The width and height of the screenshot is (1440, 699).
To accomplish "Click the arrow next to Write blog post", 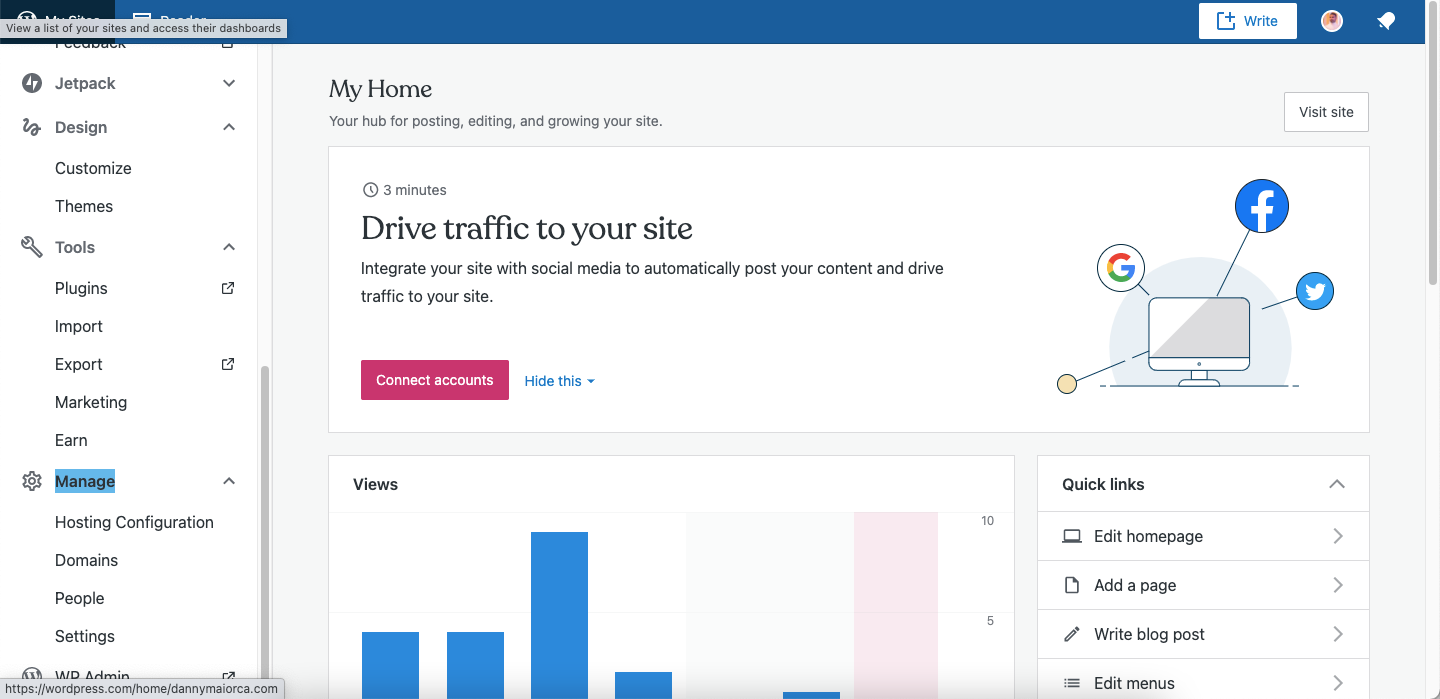I will click(x=1338, y=634).
